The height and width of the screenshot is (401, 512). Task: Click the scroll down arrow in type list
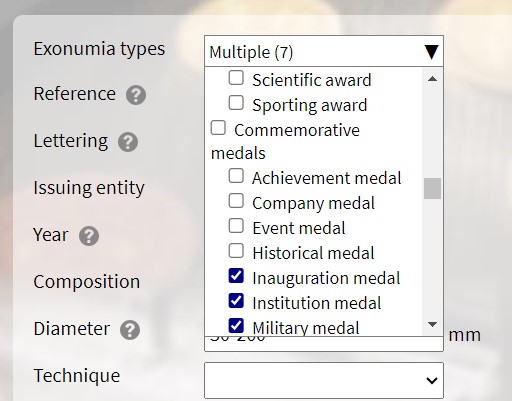click(432, 324)
